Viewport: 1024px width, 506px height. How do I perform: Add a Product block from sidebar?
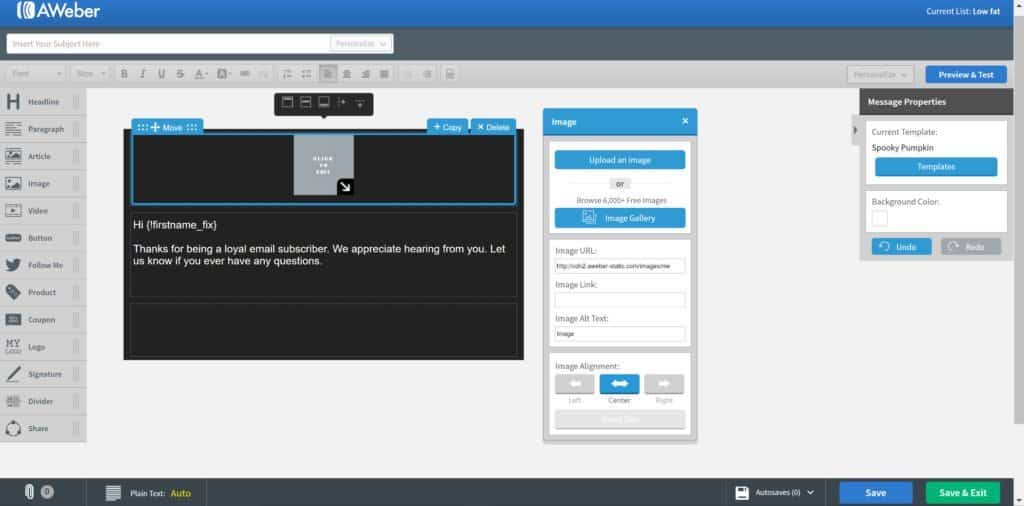tap(43, 293)
